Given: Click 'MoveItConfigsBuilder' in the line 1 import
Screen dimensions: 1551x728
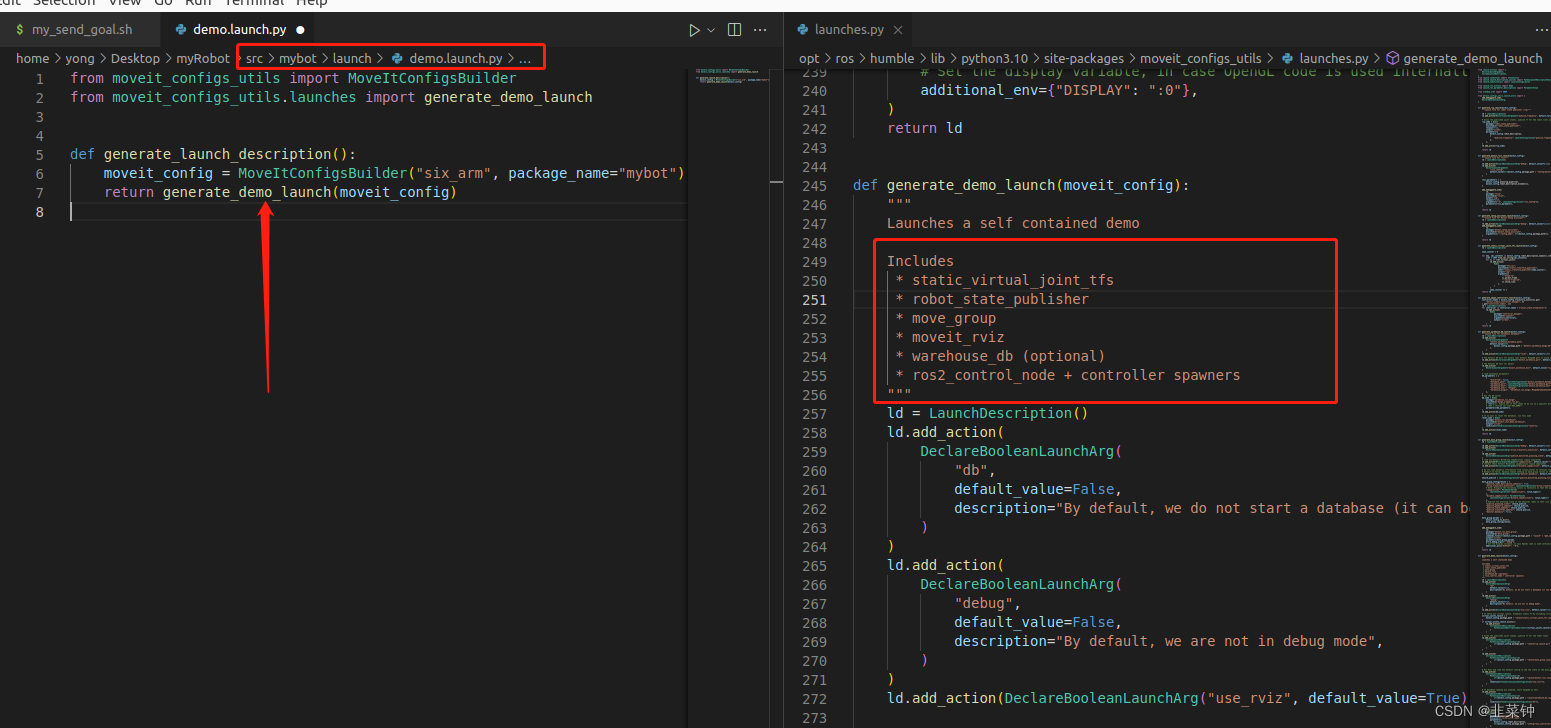Looking at the screenshot, I should click(432, 78).
